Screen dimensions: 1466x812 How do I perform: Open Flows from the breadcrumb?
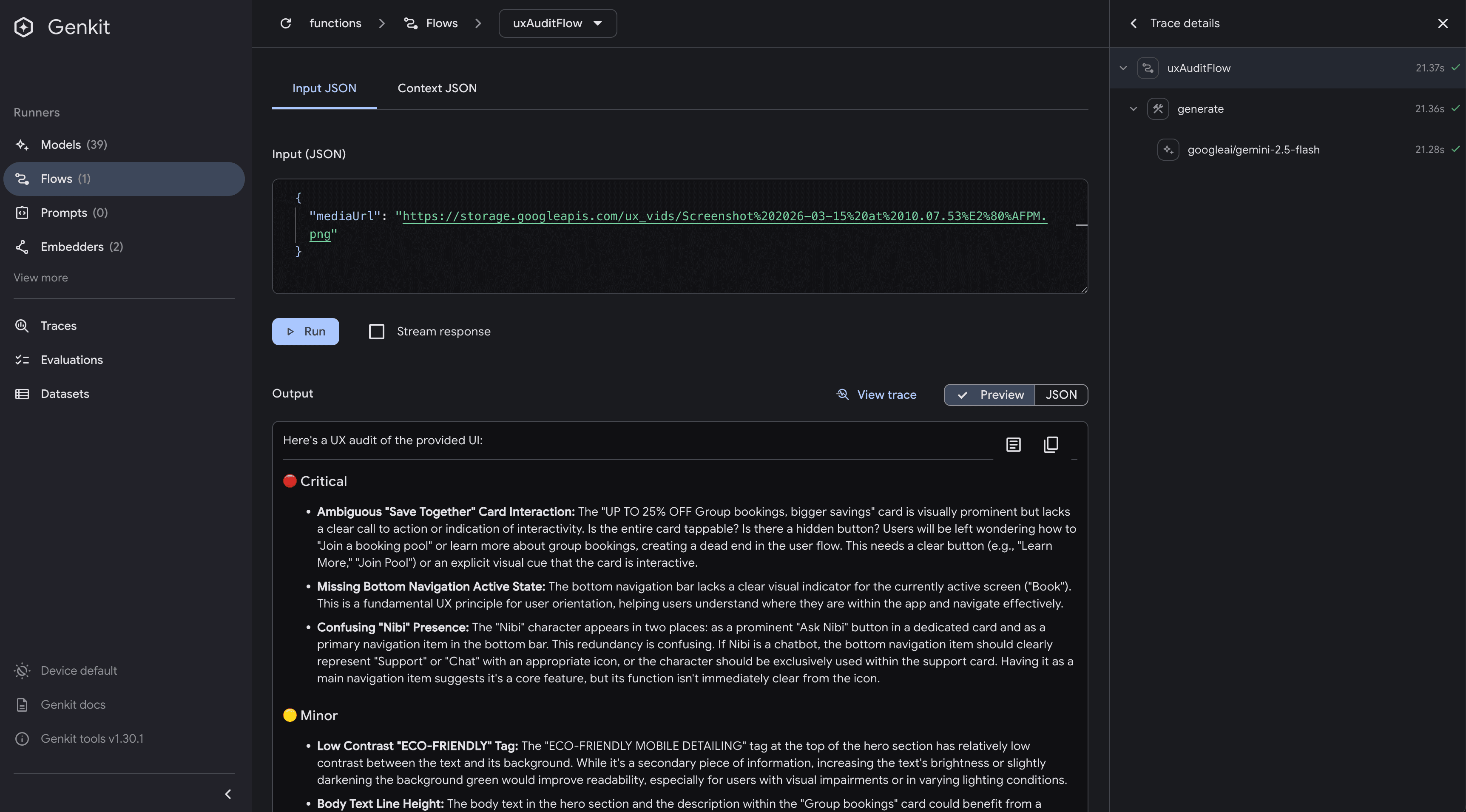click(x=441, y=23)
